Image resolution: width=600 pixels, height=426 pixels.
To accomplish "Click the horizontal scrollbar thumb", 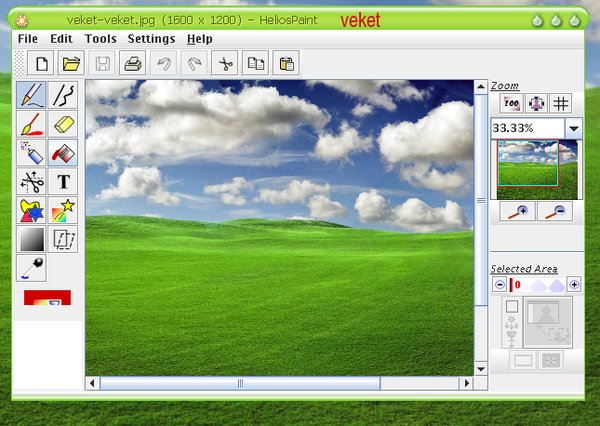I will point(240,383).
